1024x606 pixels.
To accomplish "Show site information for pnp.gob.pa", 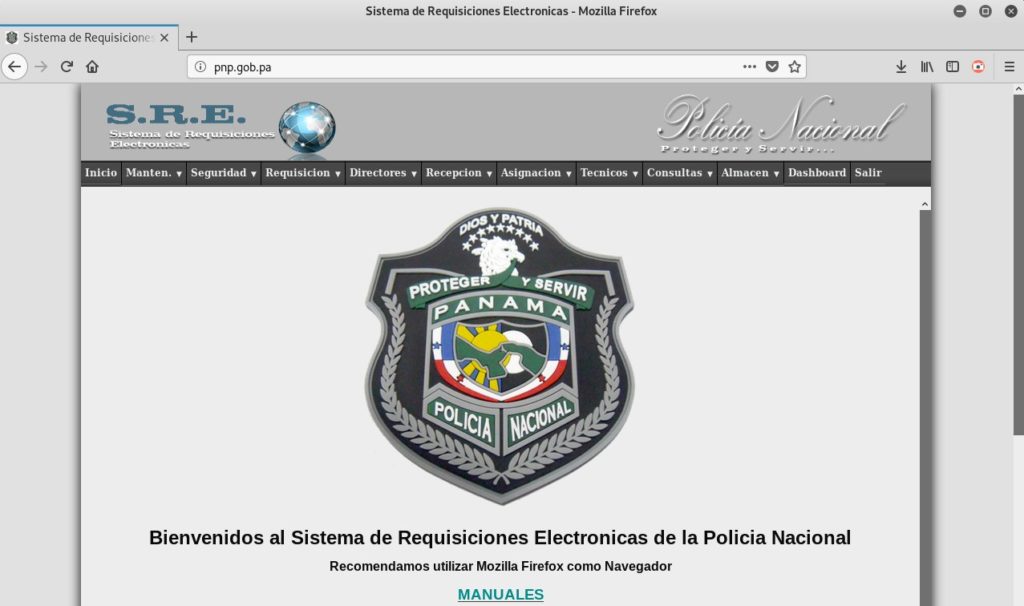I will click(200, 67).
